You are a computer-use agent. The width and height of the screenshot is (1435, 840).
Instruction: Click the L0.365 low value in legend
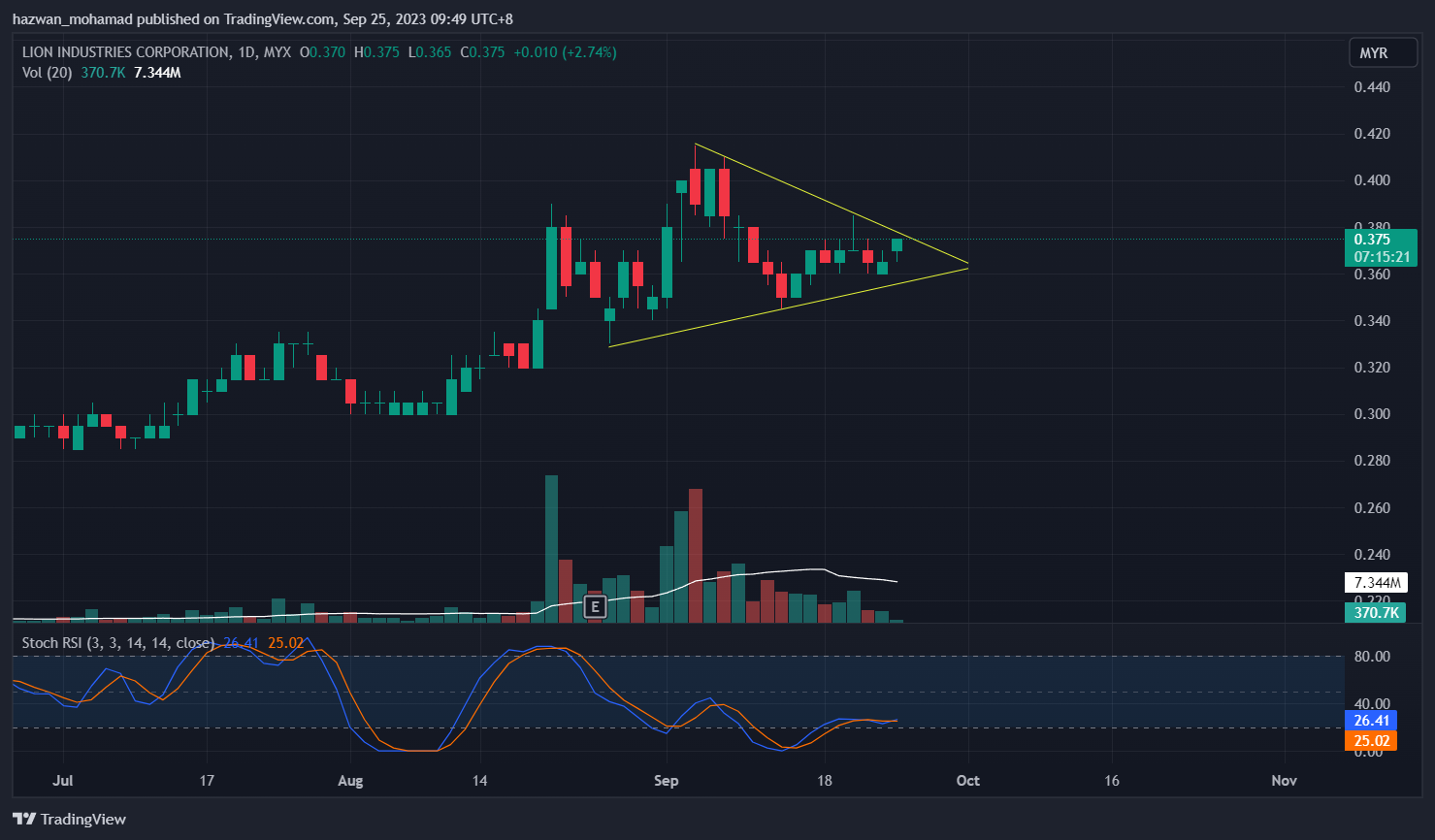click(430, 52)
